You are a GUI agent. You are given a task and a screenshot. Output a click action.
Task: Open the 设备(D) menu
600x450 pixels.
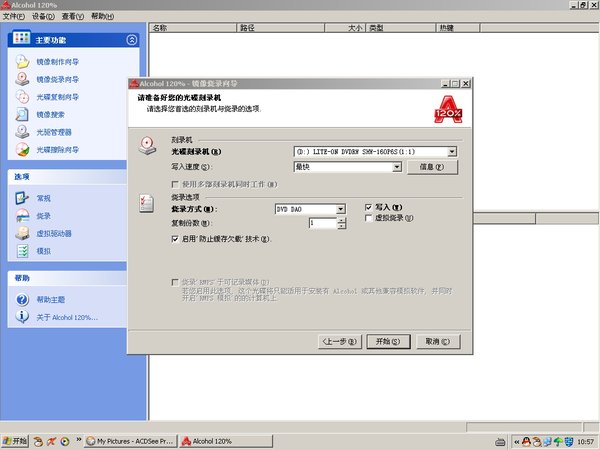pyautogui.click(x=43, y=16)
